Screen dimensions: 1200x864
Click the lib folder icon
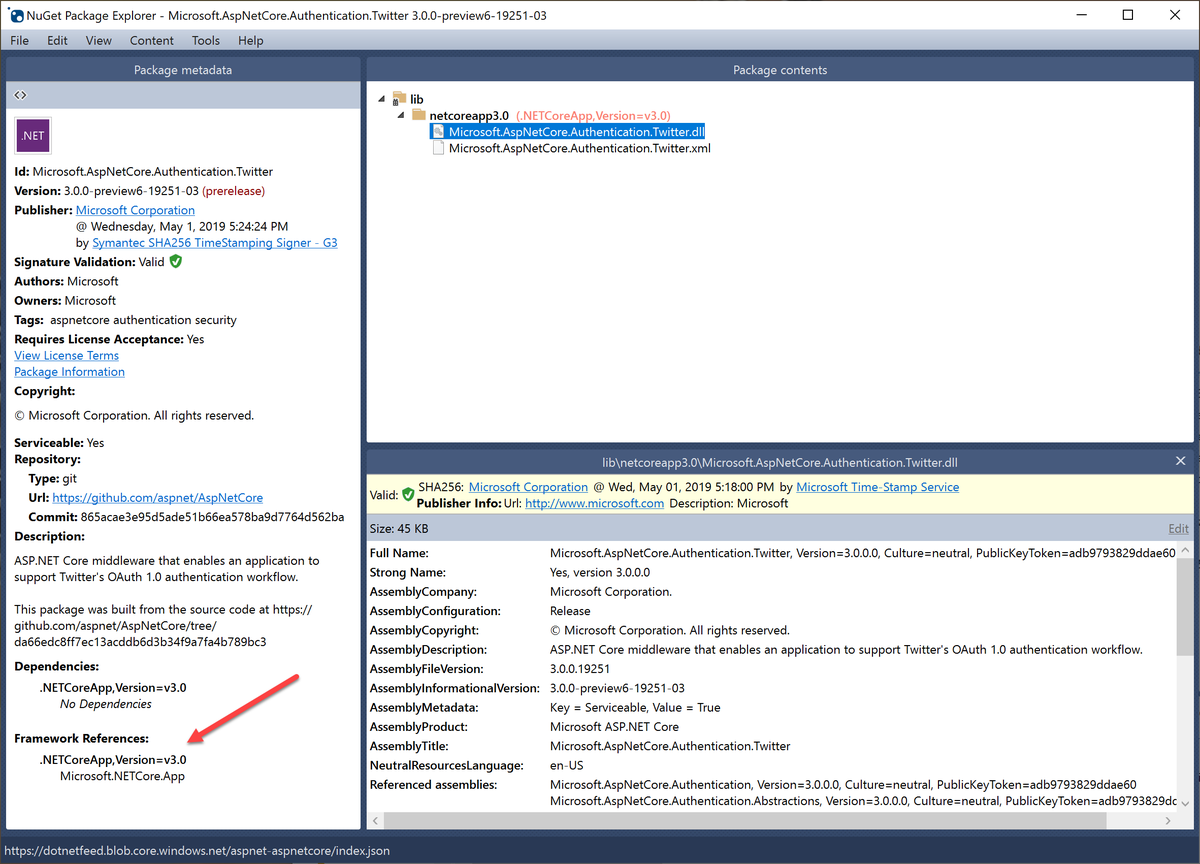399,99
